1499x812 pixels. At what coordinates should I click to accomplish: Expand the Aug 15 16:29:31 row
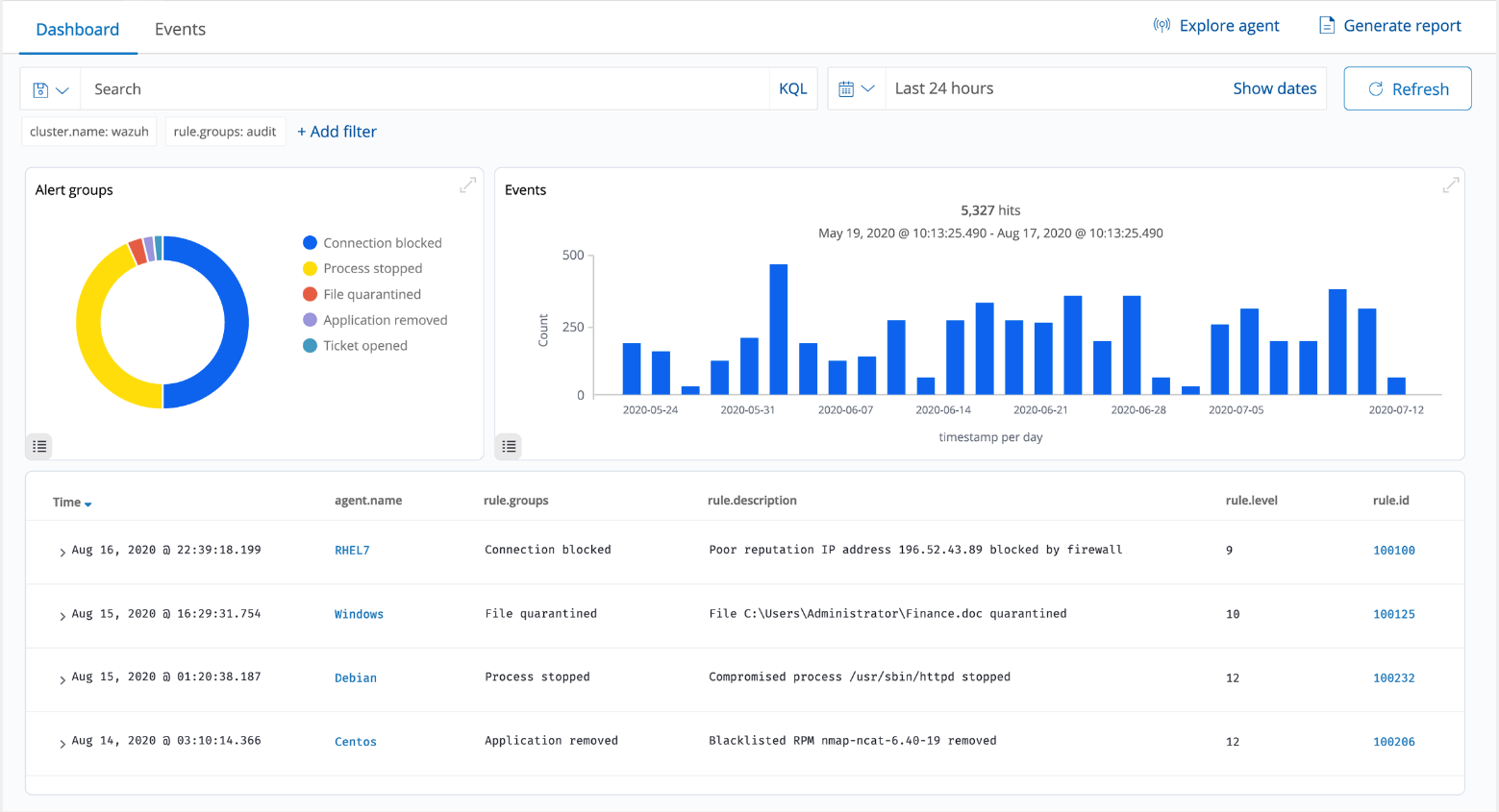coord(62,616)
